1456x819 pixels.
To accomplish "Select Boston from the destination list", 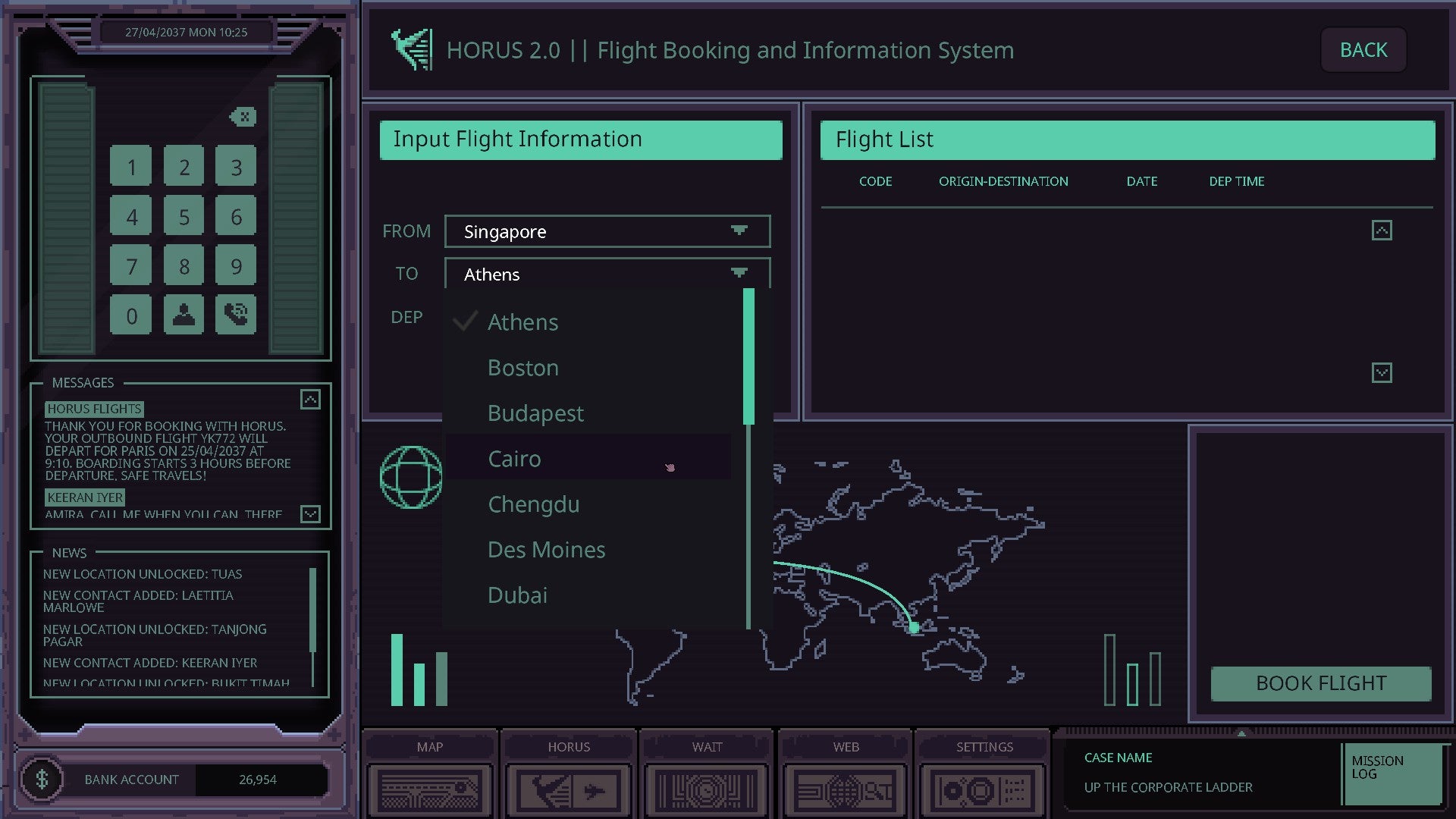I will (523, 367).
